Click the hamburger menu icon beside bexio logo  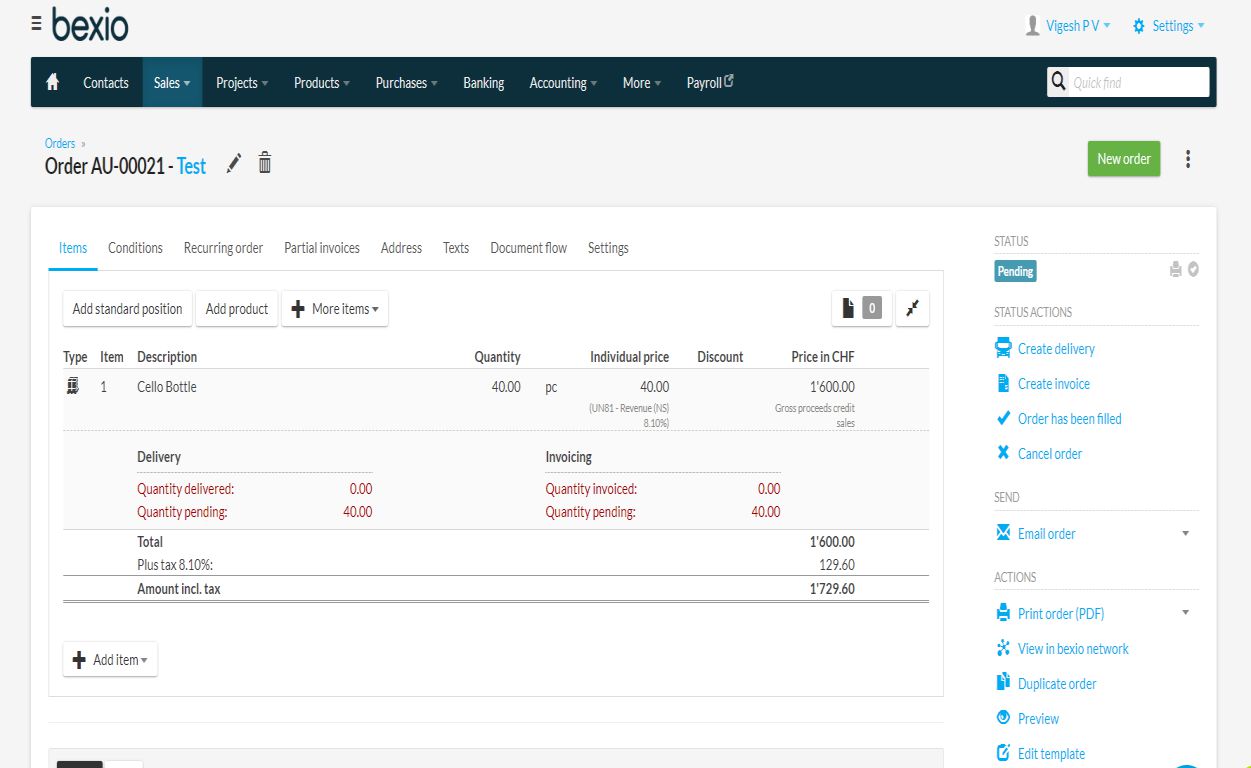click(x=37, y=23)
